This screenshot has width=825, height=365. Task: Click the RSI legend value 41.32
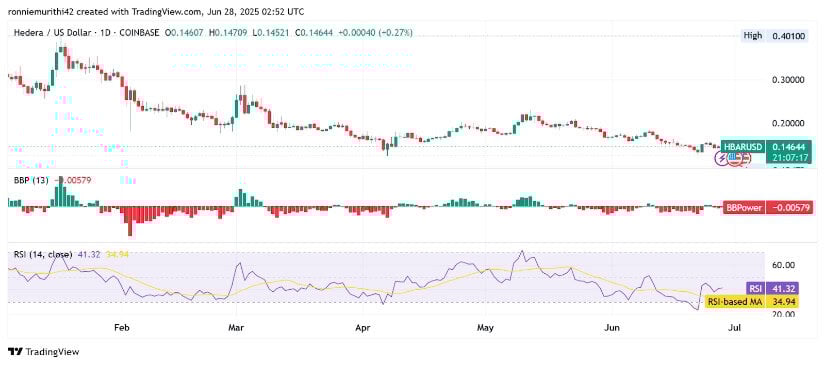click(88, 254)
